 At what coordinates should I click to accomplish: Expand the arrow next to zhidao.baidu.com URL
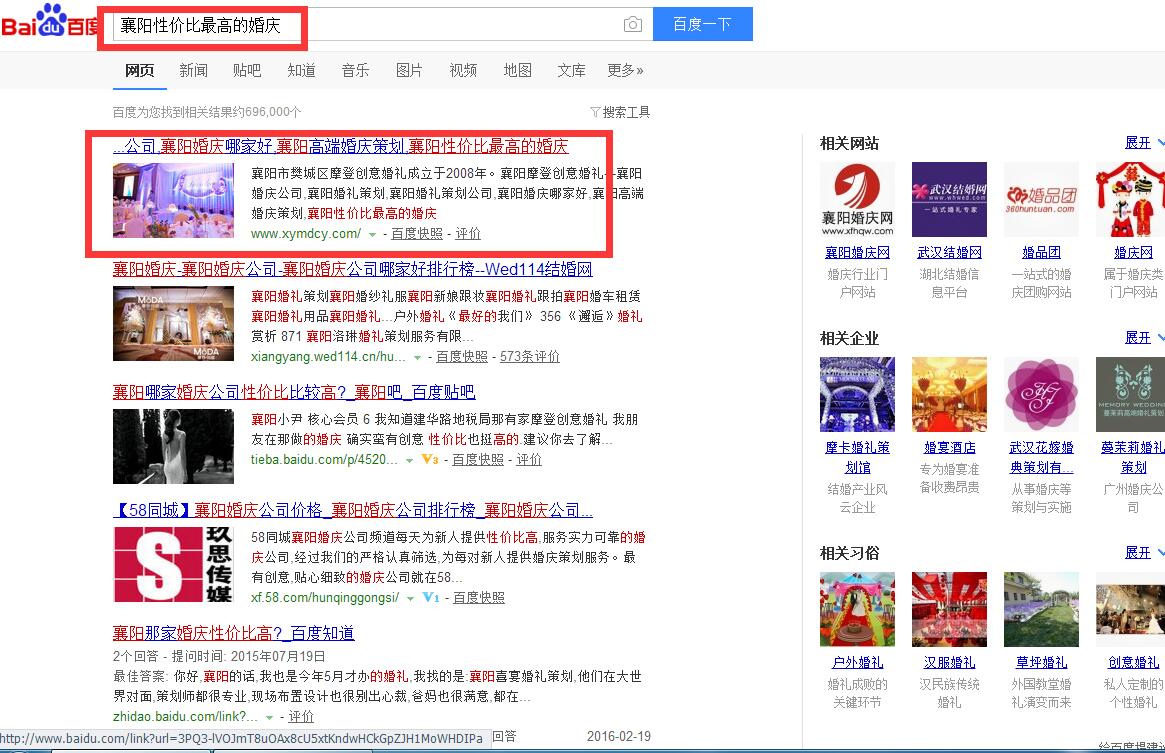click(x=270, y=717)
